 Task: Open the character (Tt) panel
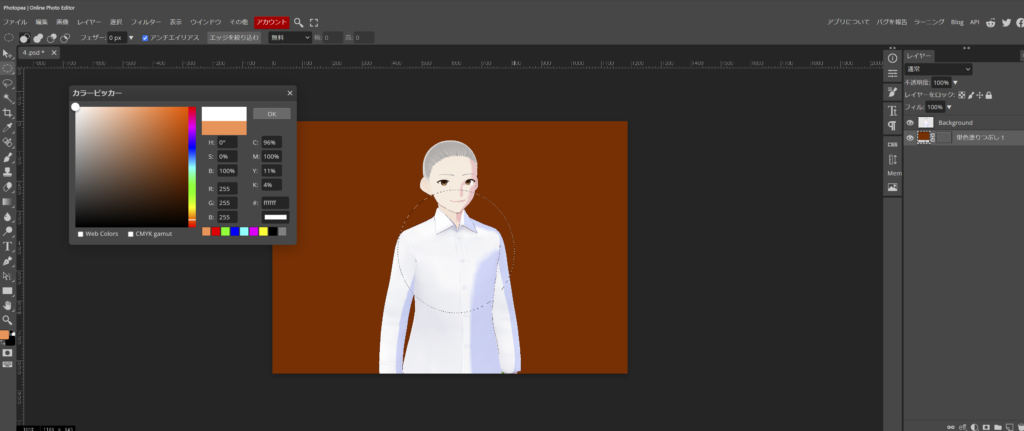tap(892, 109)
